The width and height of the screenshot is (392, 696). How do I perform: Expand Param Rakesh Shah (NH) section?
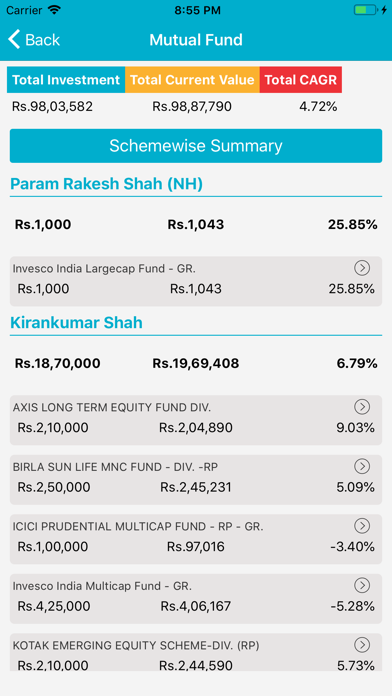[x=107, y=184]
